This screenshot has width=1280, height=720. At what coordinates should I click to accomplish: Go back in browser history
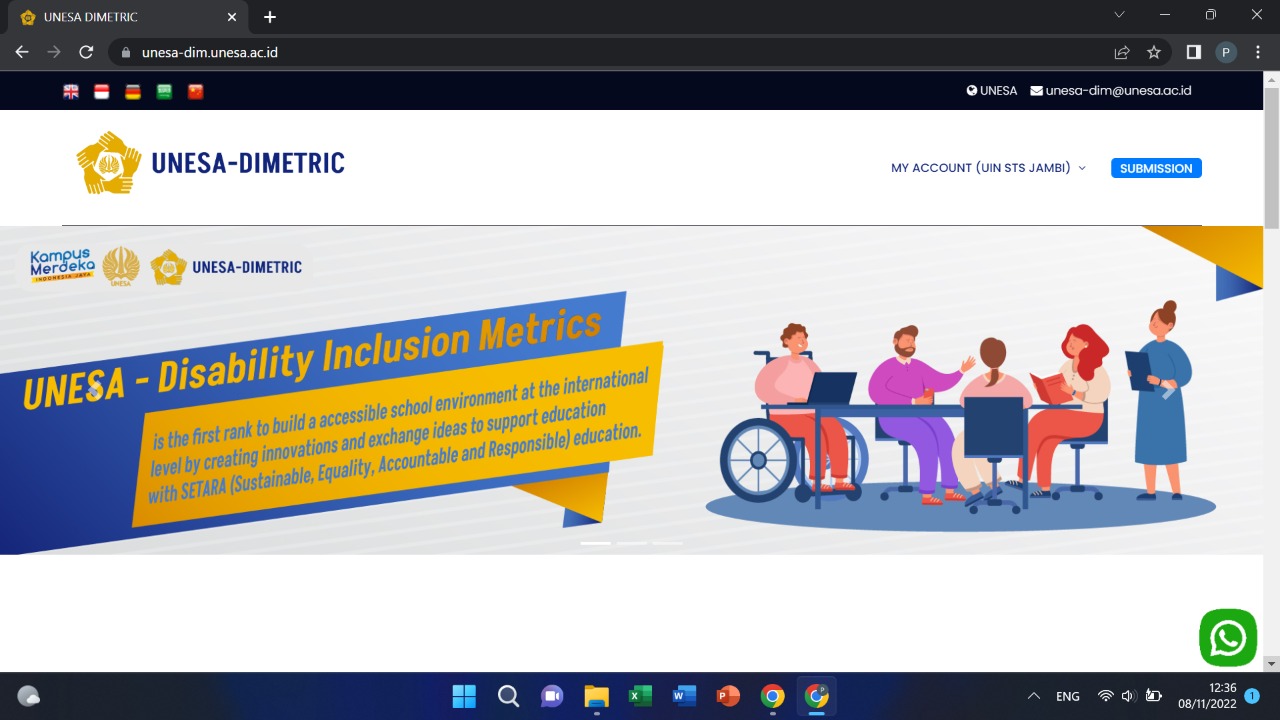(22, 52)
